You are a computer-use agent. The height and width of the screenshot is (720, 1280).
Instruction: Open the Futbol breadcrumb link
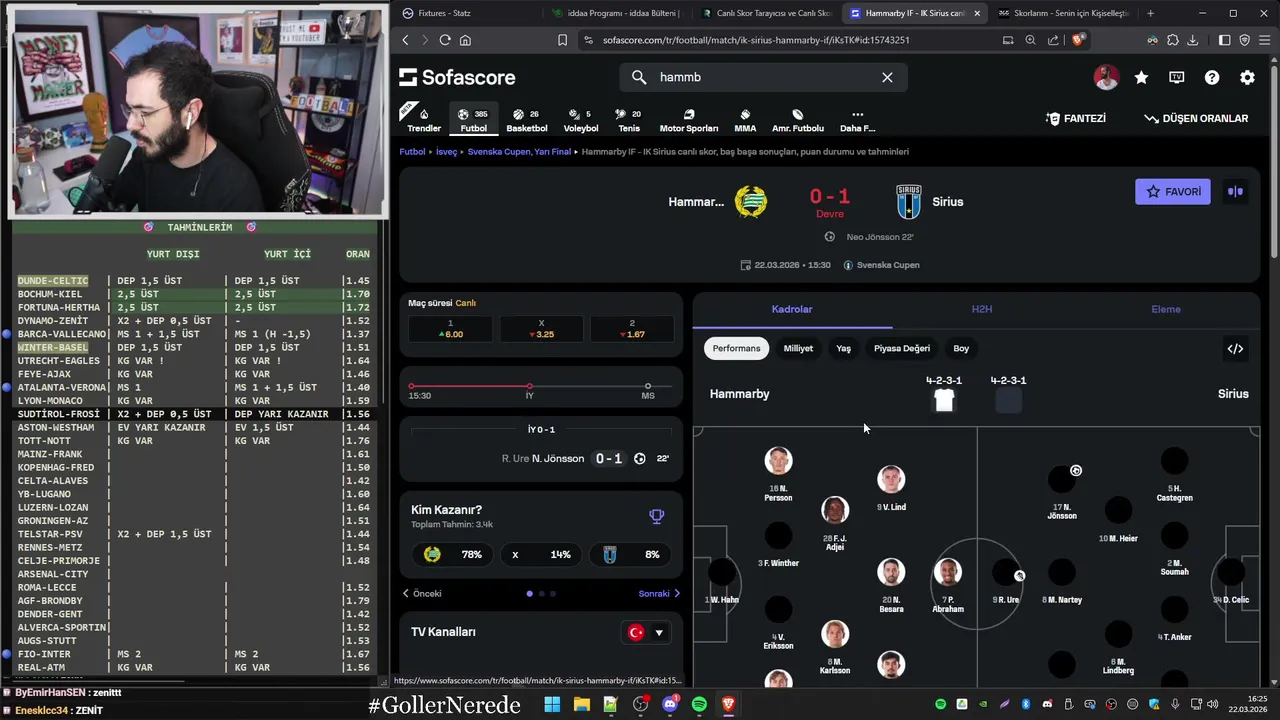412,152
